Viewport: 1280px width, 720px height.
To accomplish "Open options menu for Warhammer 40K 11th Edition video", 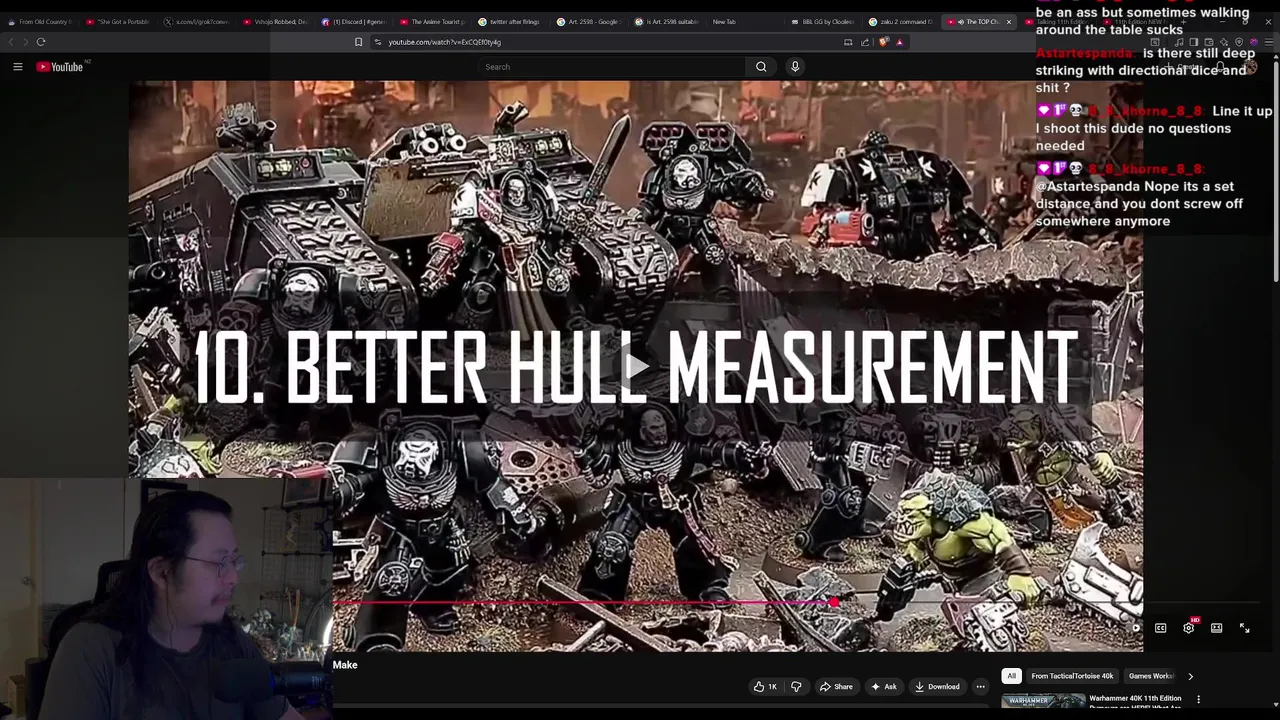I will coord(1198,700).
